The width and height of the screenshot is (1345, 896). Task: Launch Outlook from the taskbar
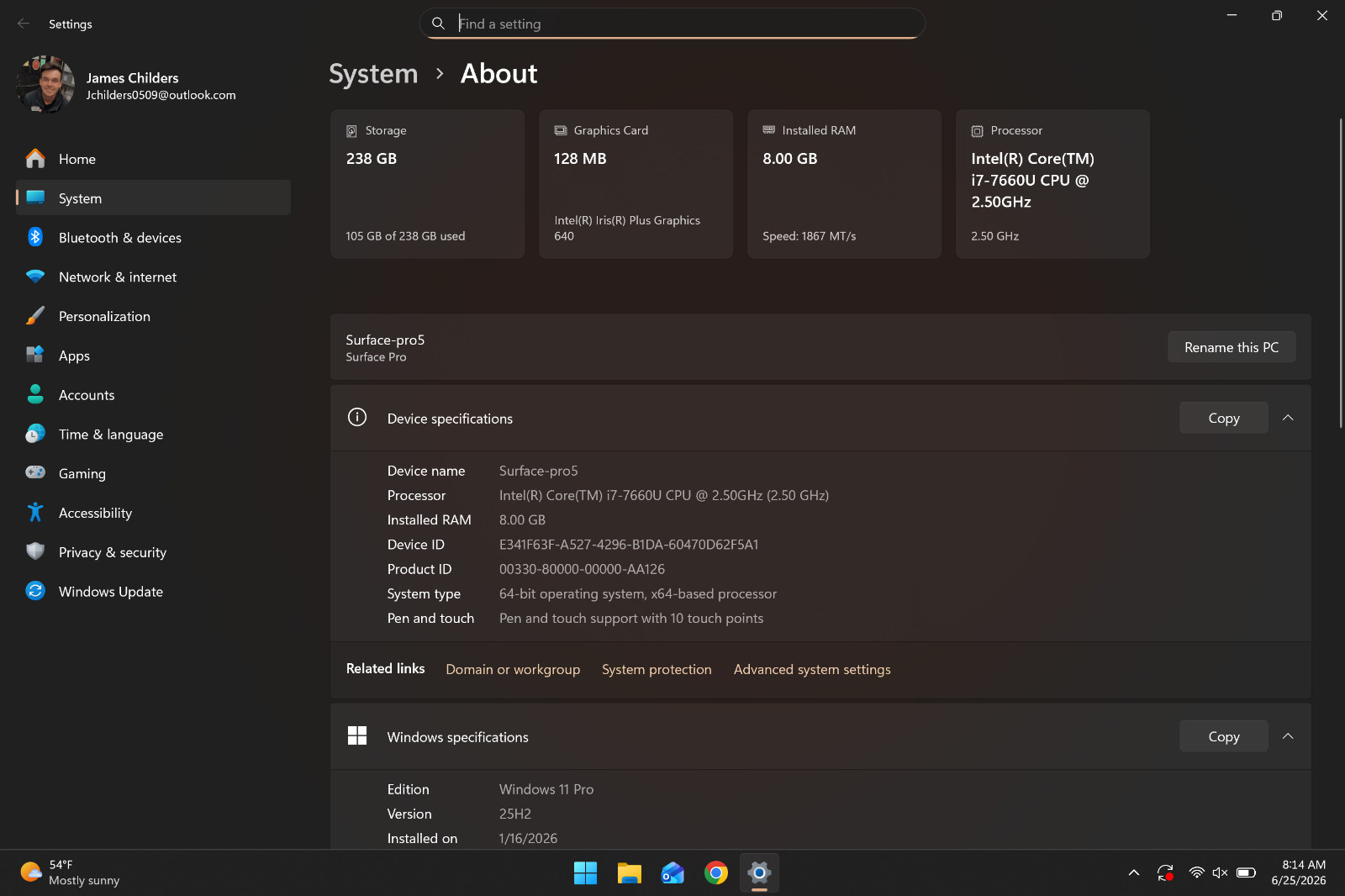[x=672, y=873]
